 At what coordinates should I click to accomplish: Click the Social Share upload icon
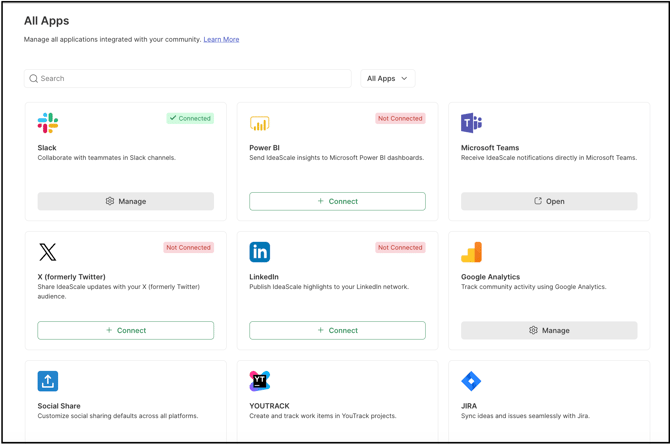point(48,381)
